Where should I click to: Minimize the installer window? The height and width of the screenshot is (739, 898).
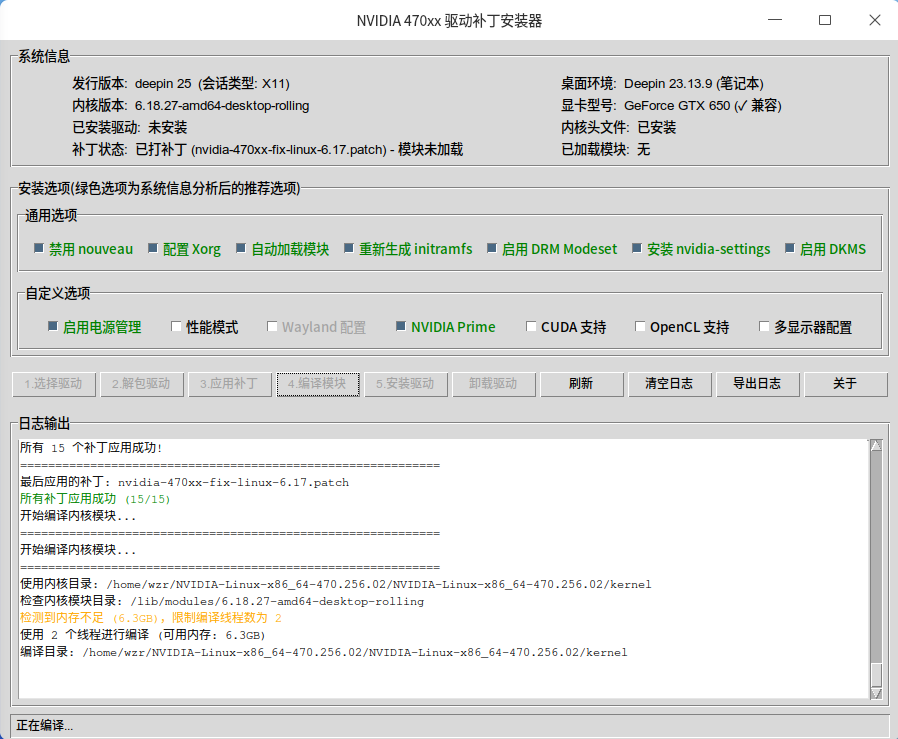[x=775, y=20]
